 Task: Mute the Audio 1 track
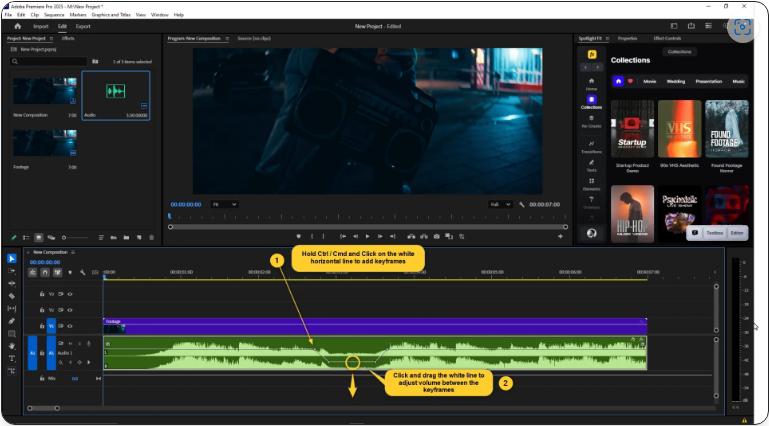coord(70,344)
